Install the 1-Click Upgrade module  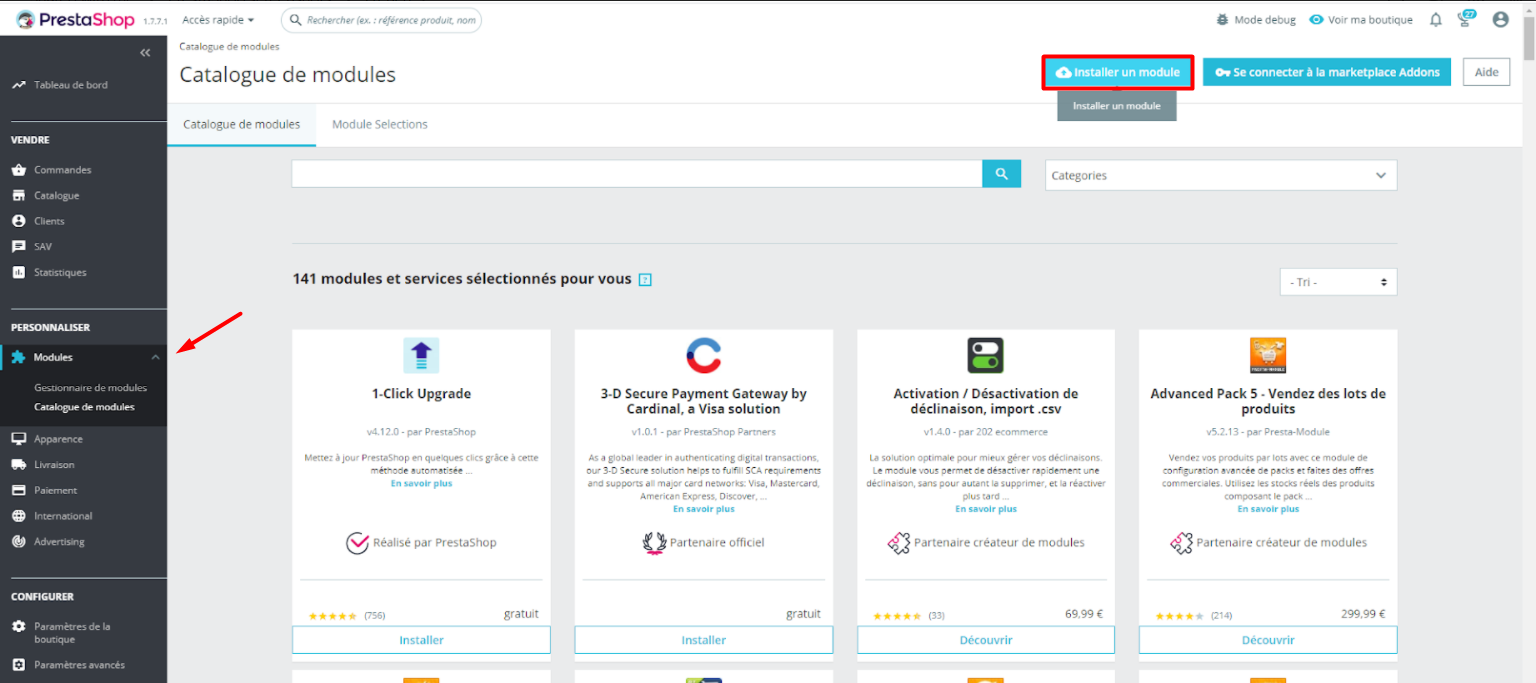point(421,640)
